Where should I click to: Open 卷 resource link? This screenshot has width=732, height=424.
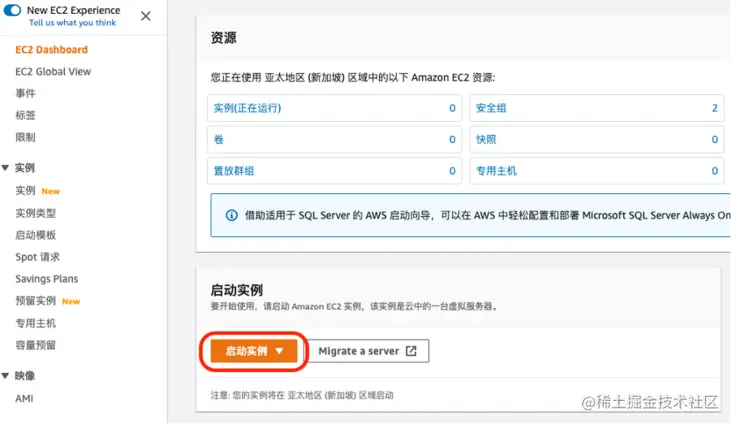click(x=218, y=139)
